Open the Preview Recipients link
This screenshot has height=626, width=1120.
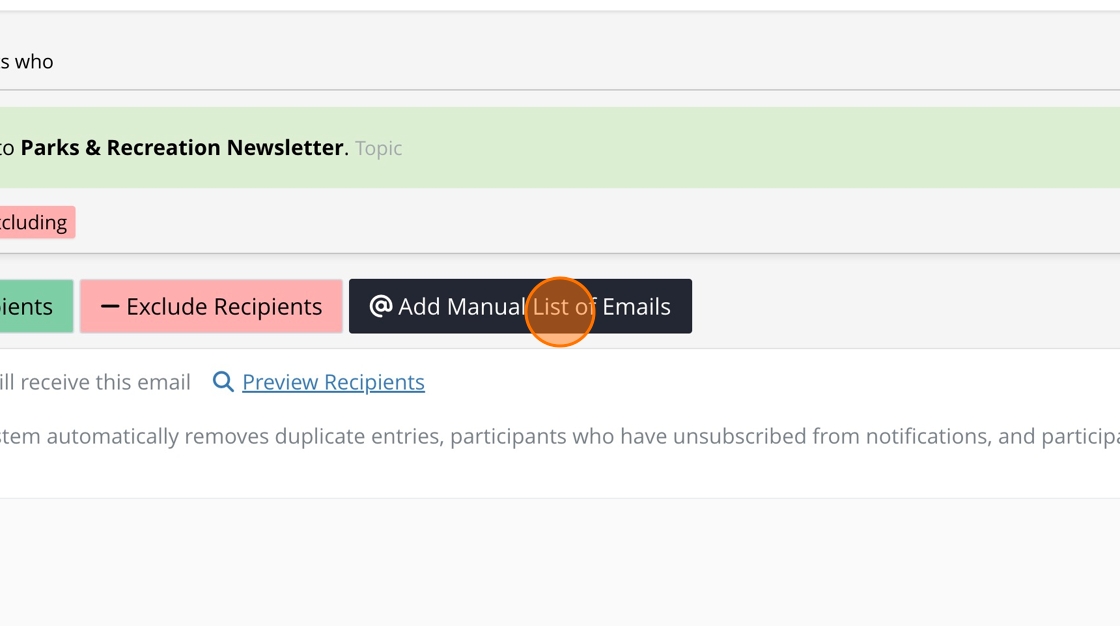click(333, 382)
